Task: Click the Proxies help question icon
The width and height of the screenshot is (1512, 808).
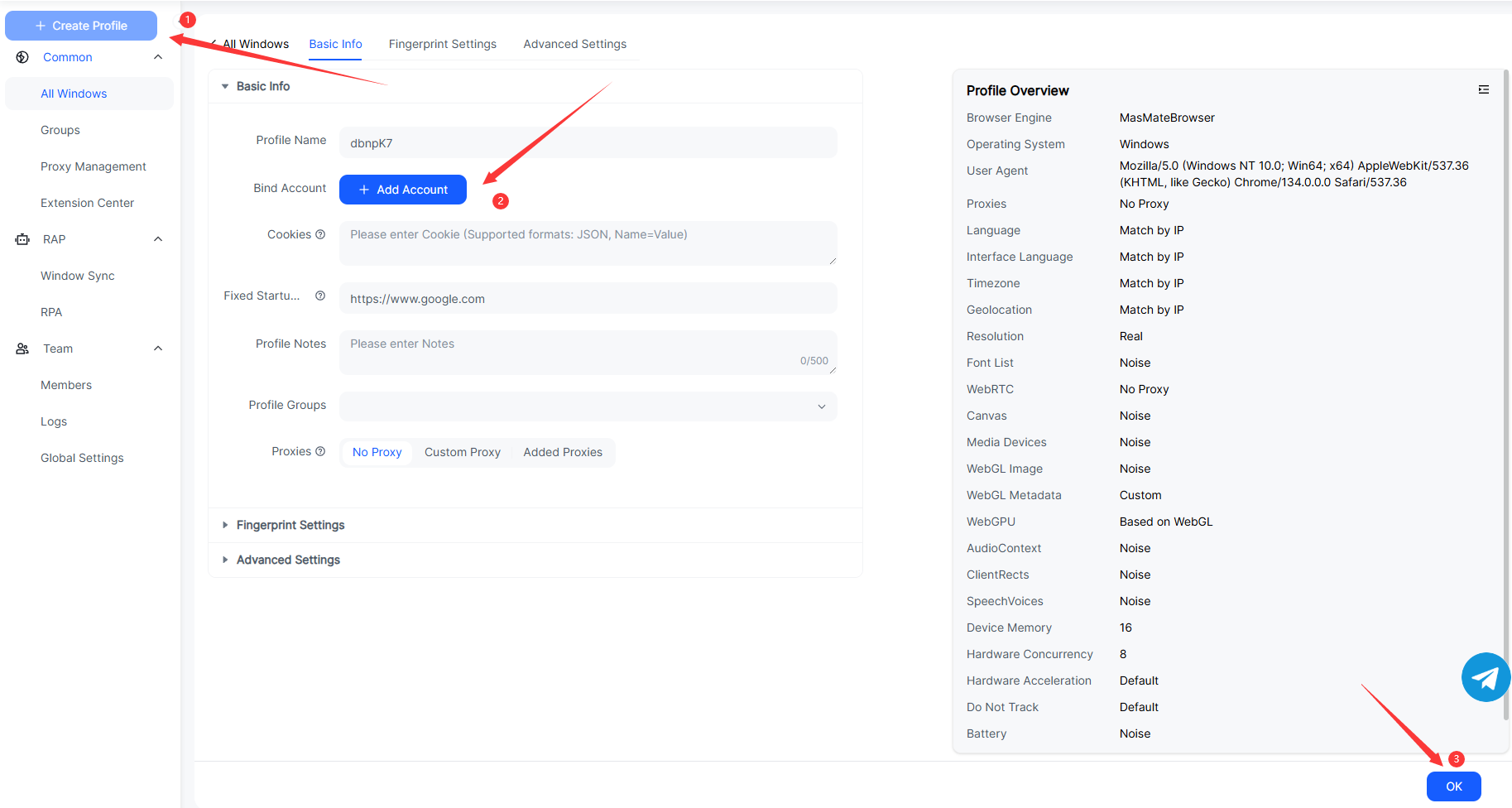Action: (320, 451)
